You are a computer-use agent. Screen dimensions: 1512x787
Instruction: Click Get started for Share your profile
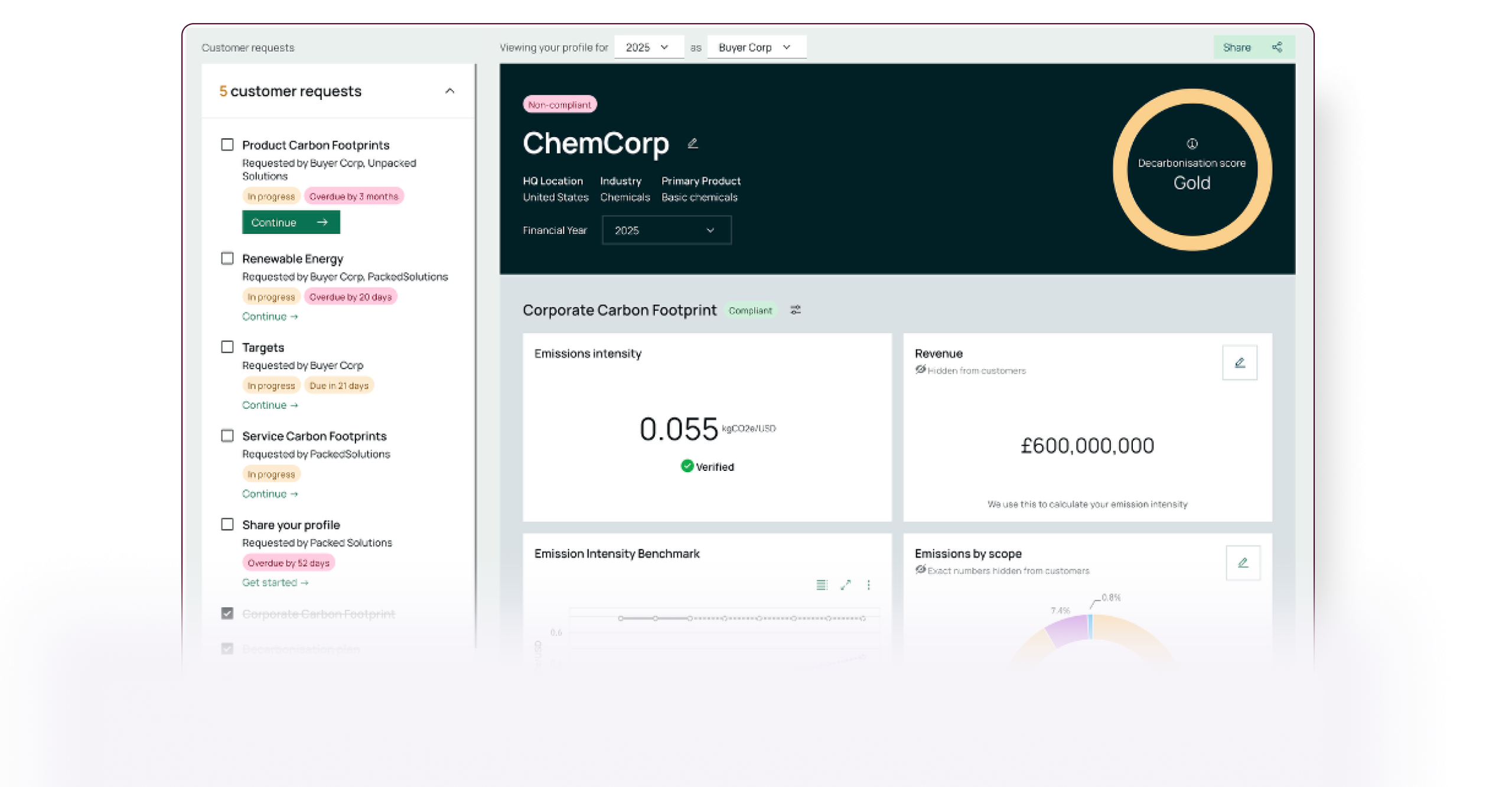pyautogui.click(x=275, y=582)
